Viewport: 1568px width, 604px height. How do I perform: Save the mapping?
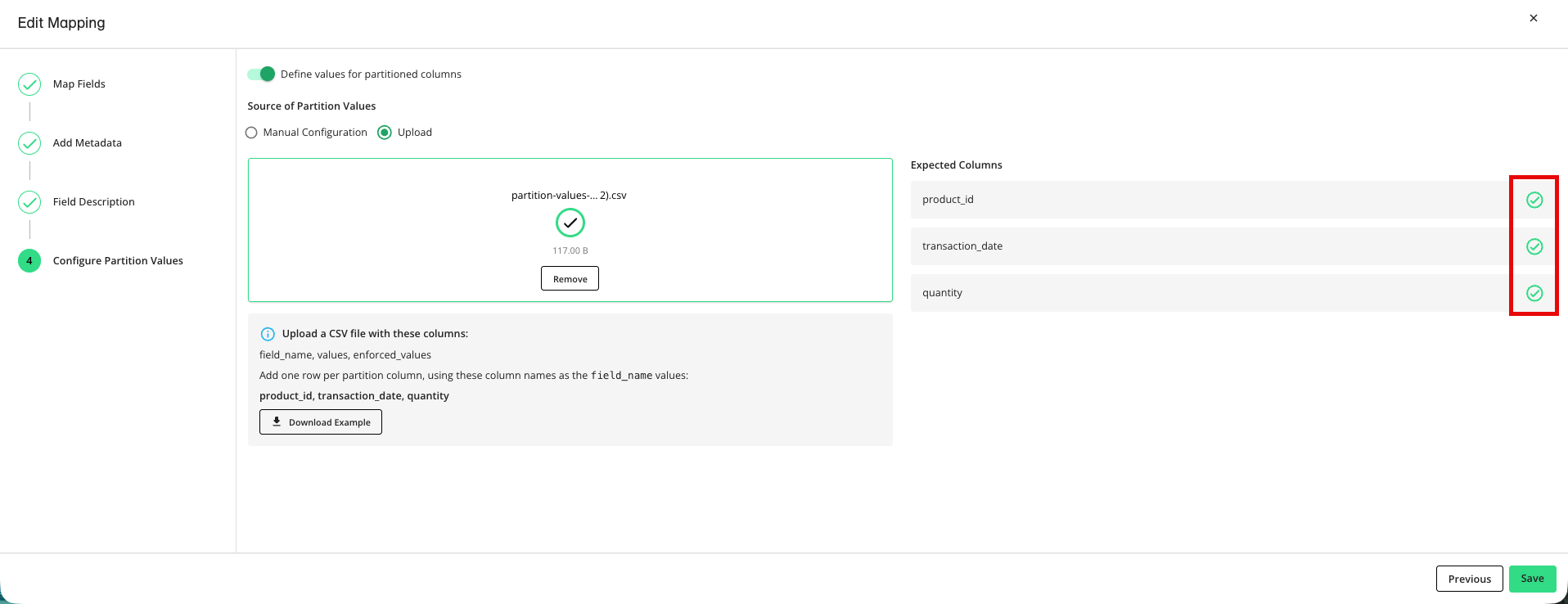point(1533,579)
